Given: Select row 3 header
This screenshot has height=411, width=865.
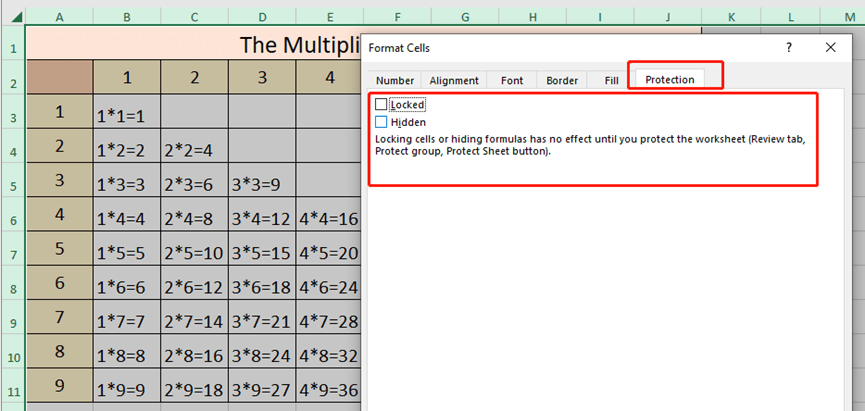Looking at the screenshot, I should pos(13,111).
